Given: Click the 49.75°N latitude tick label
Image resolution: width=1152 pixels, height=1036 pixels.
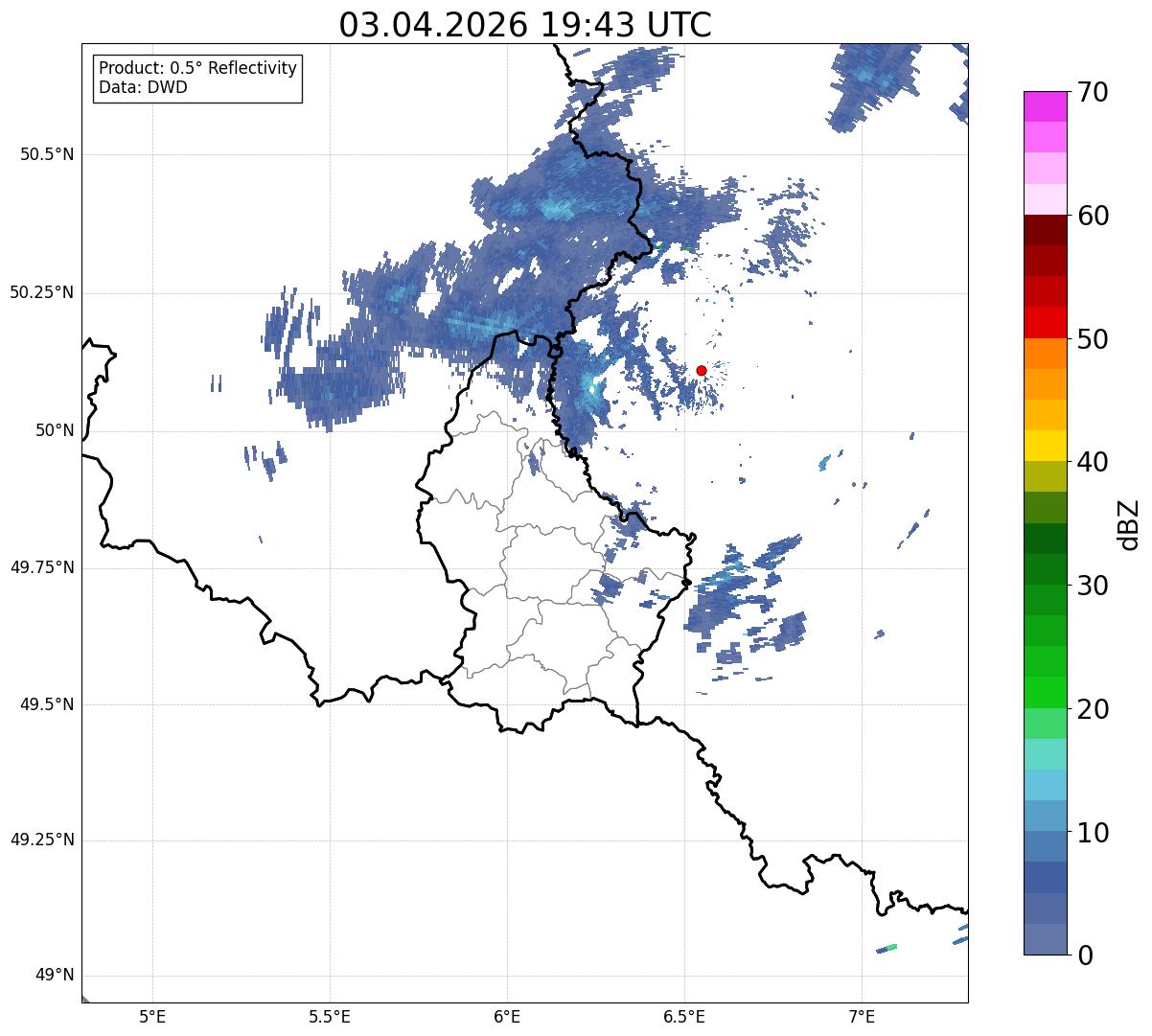Looking at the screenshot, I should (42, 567).
